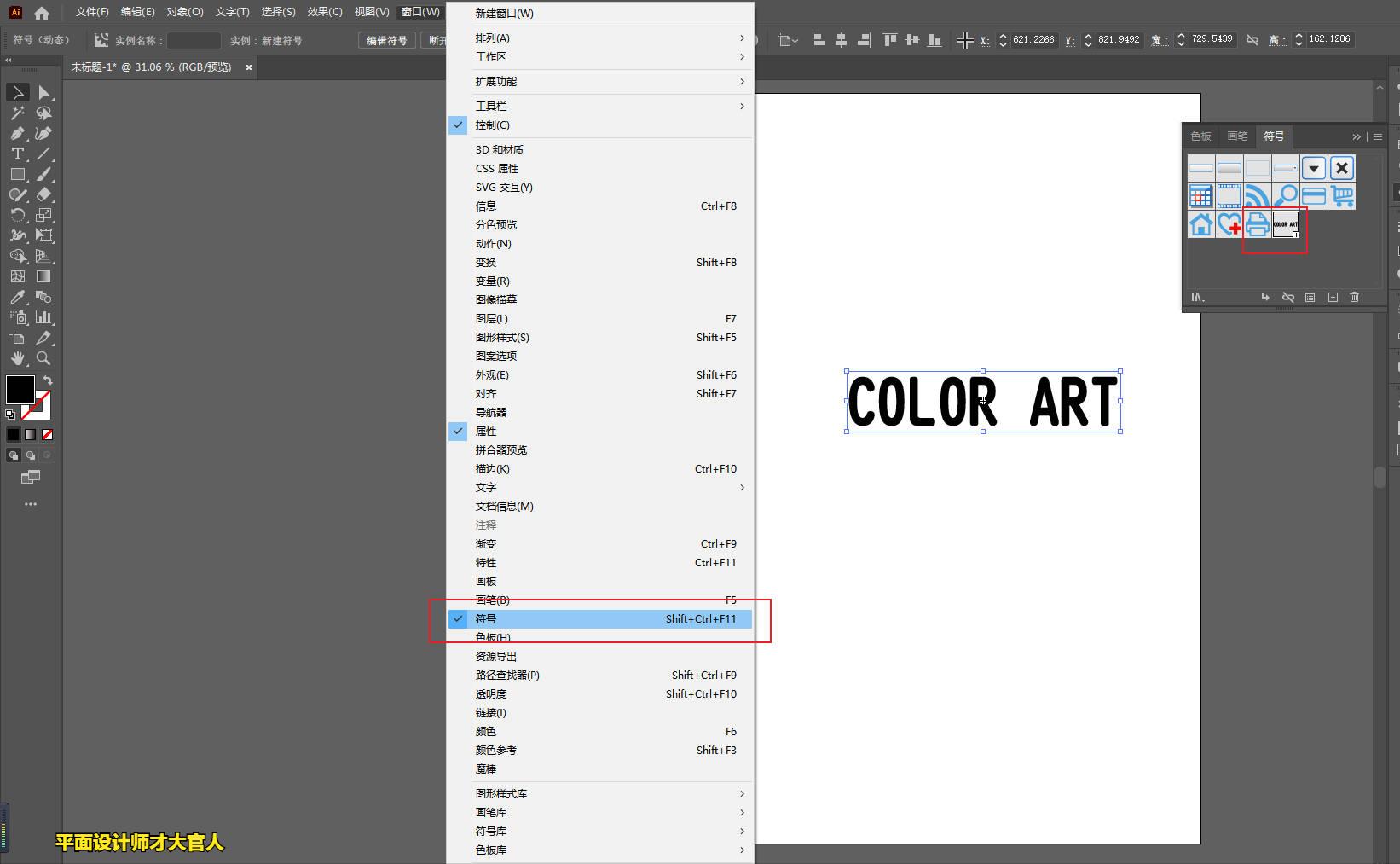Select the Selection tool arrow

coord(17,92)
